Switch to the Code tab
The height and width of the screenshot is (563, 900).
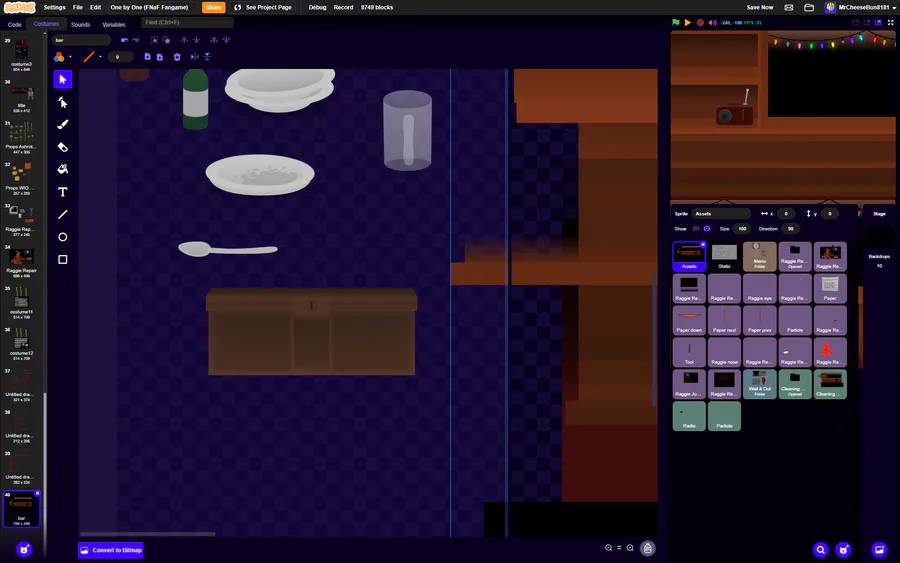click(14, 25)
